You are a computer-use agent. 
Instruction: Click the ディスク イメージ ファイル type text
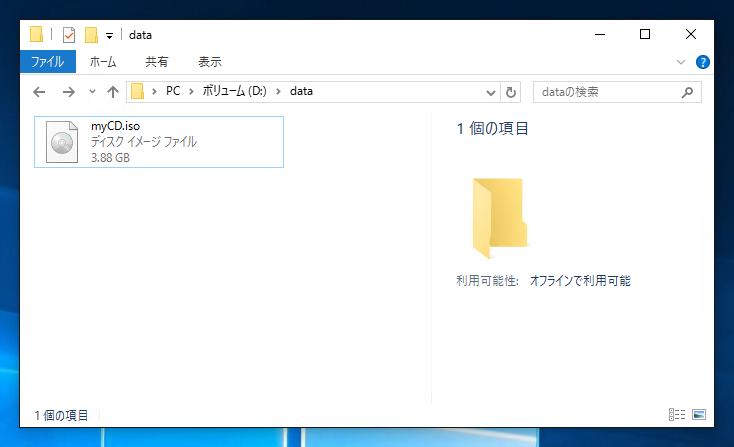(144, 142)
